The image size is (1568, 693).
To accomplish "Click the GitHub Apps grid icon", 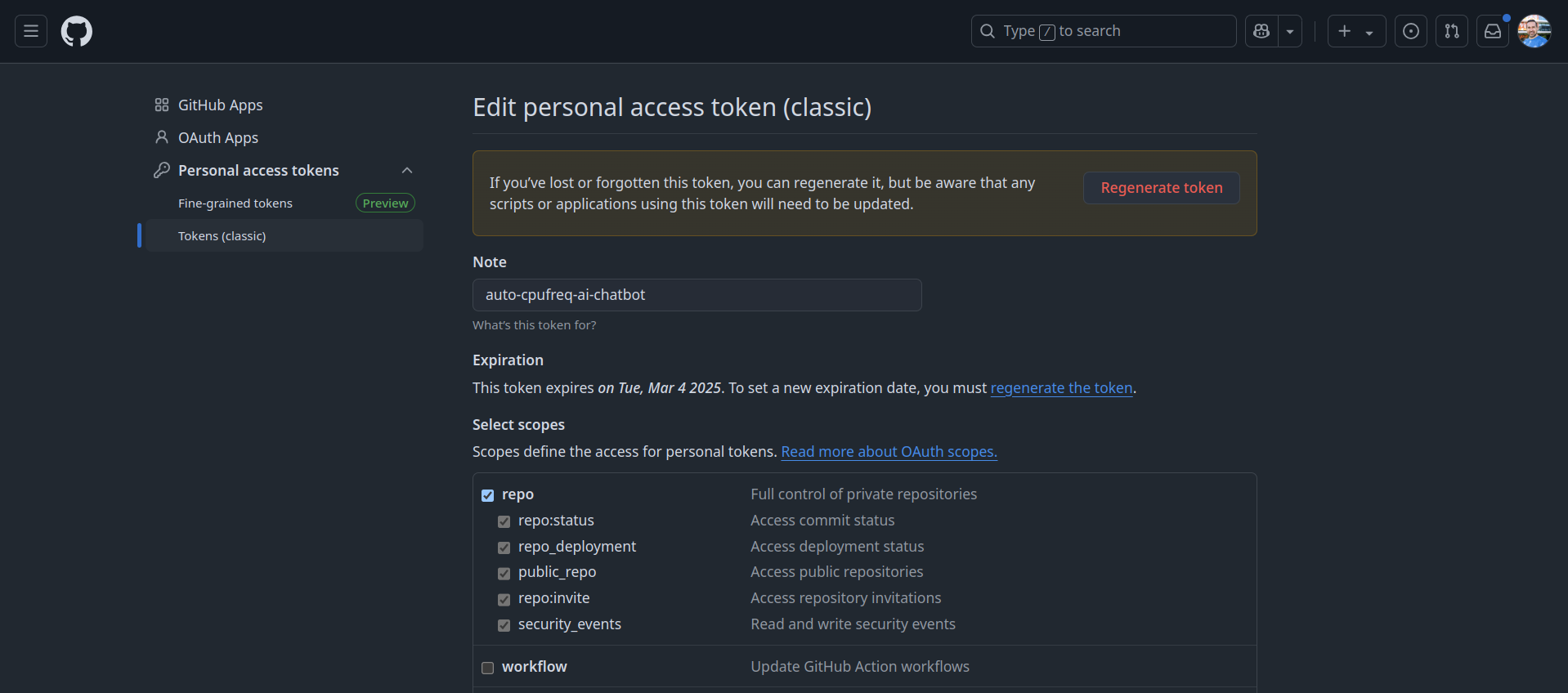I will pyautogui.click(x=162, y=105).
